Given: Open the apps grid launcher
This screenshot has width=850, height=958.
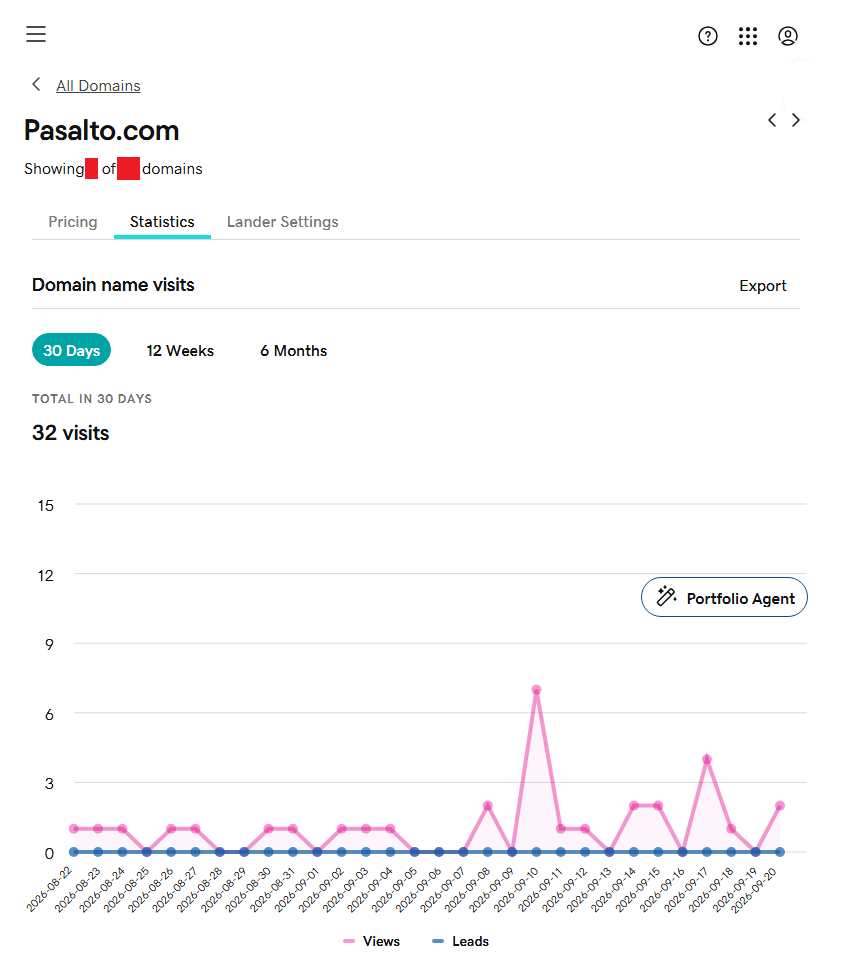Looking at the screenshot, I should (x=748, y=36).
